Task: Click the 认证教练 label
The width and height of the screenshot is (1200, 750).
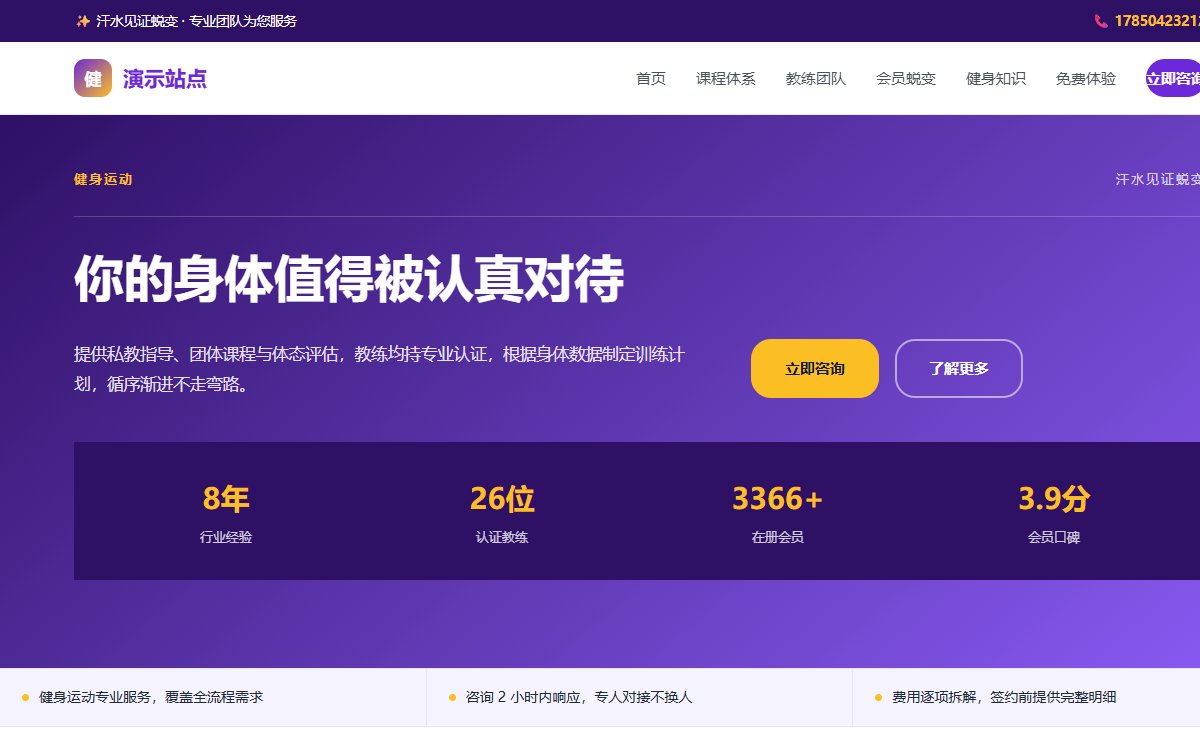Action: [x=502, y=537]
